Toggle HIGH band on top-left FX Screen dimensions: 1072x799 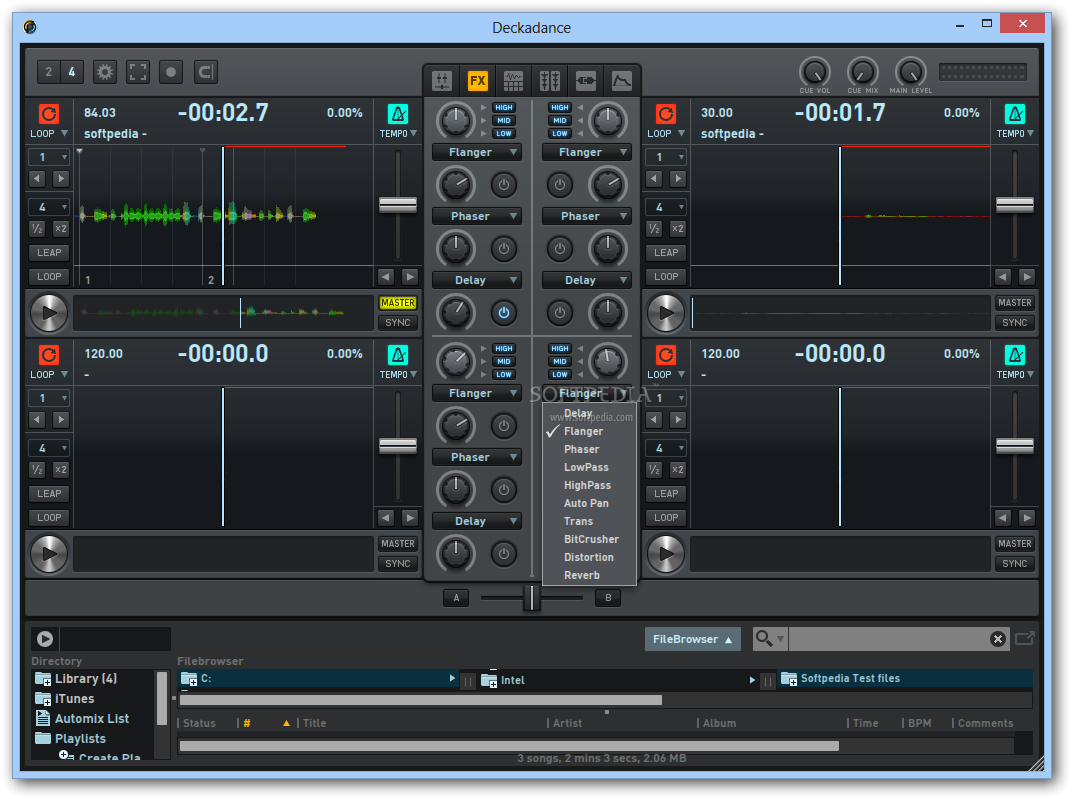click(x=504, y=107)
